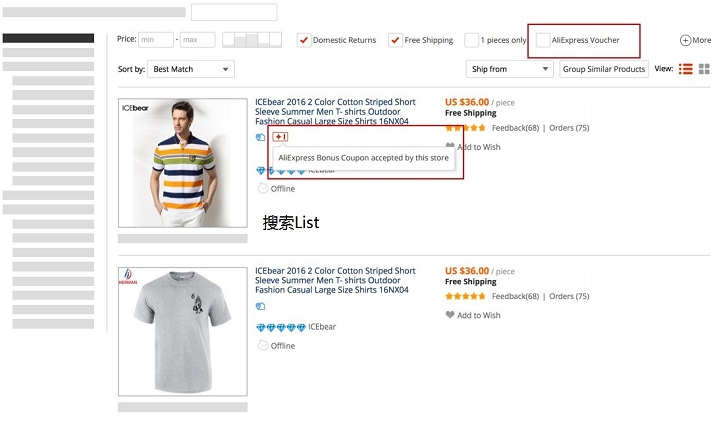Open ICEbear store link on second product

tap(322, 327)
